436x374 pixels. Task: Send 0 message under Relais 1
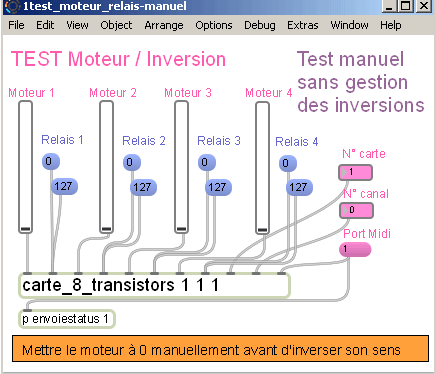coord(51,161)
